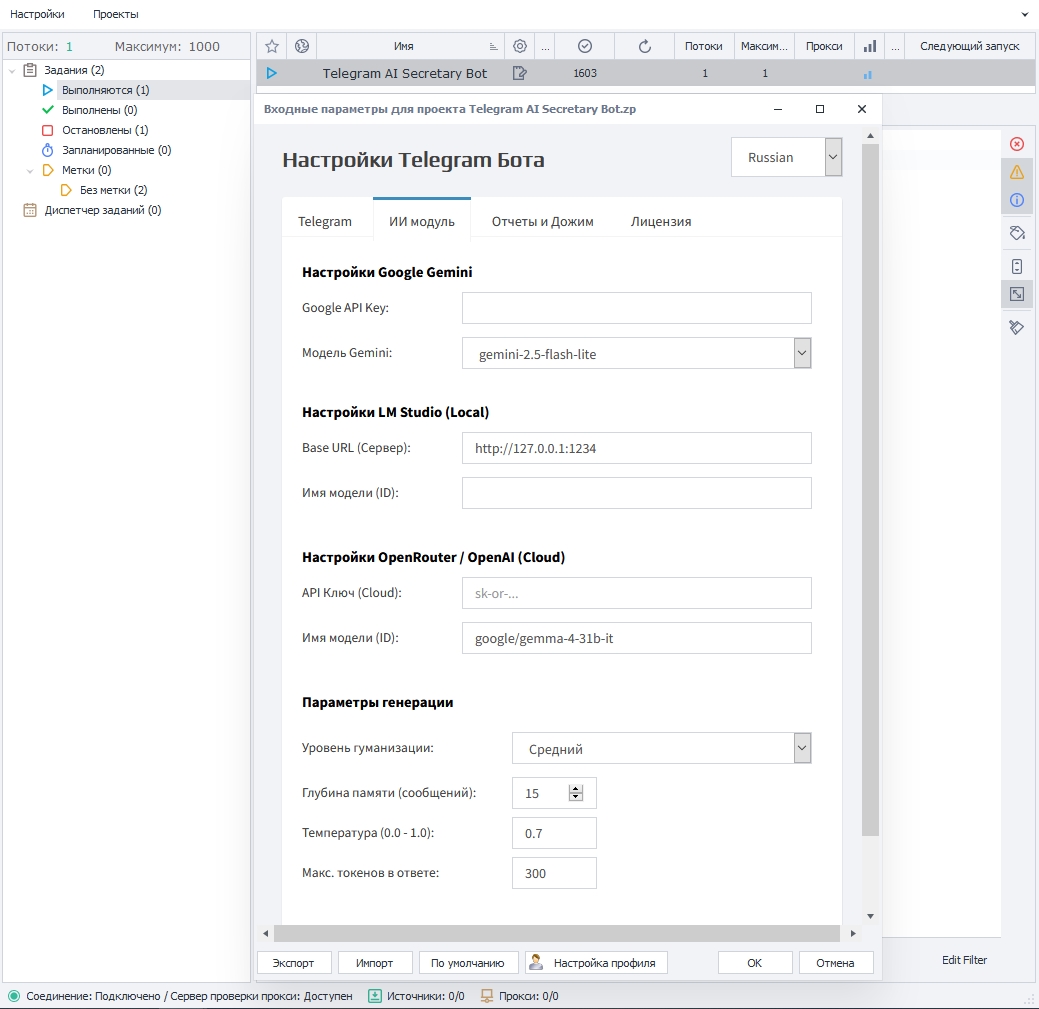Open the Russian language dropdown
This screenshot has height=1009, width=1039.
833,157
